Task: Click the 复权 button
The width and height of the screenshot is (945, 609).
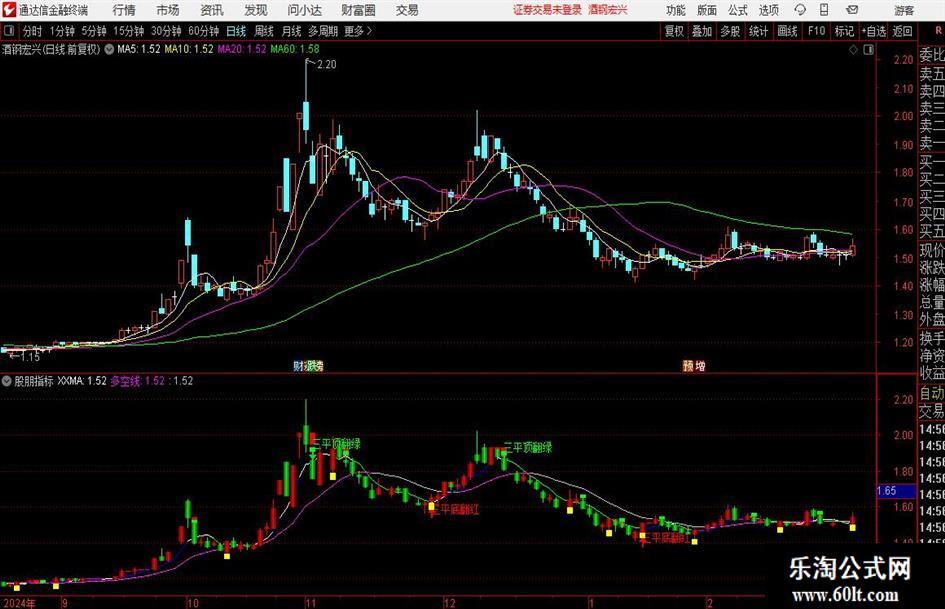Action: (674, 31)
